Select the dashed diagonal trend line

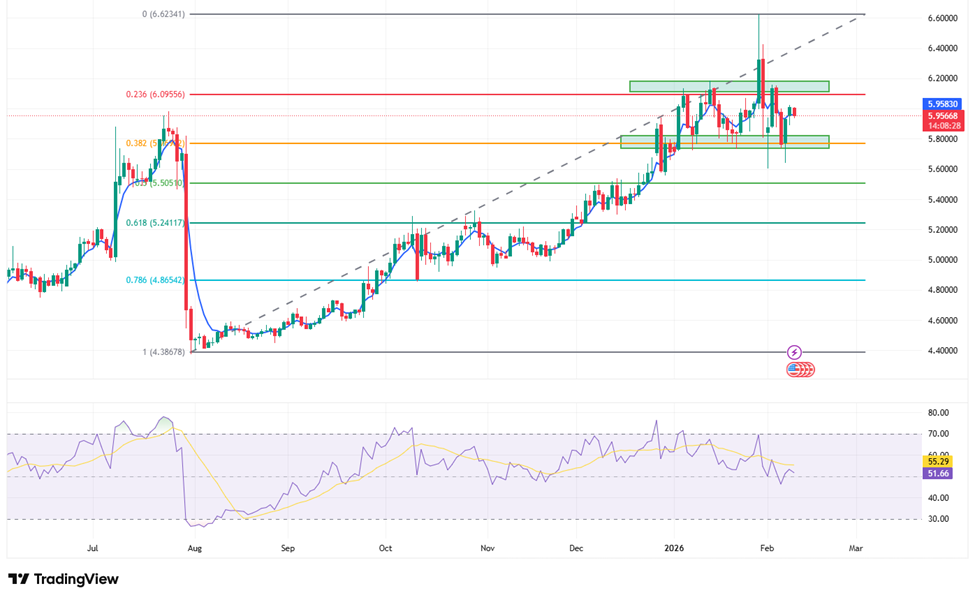(529, 183)
